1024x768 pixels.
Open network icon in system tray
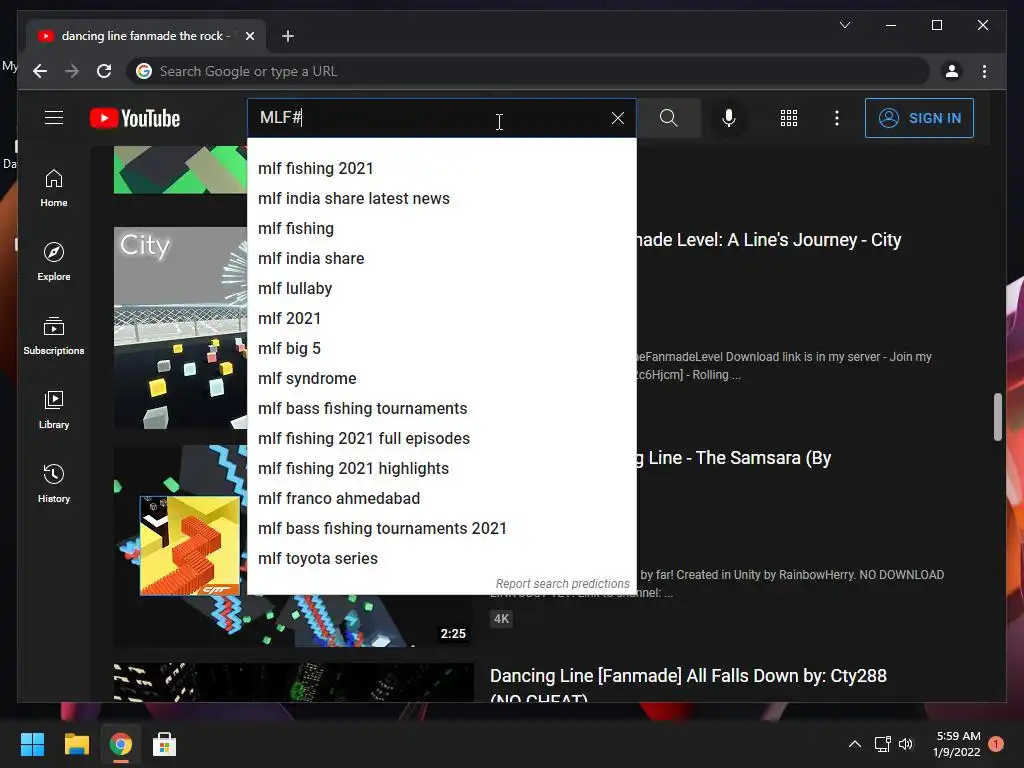click(x=882, y=744)
